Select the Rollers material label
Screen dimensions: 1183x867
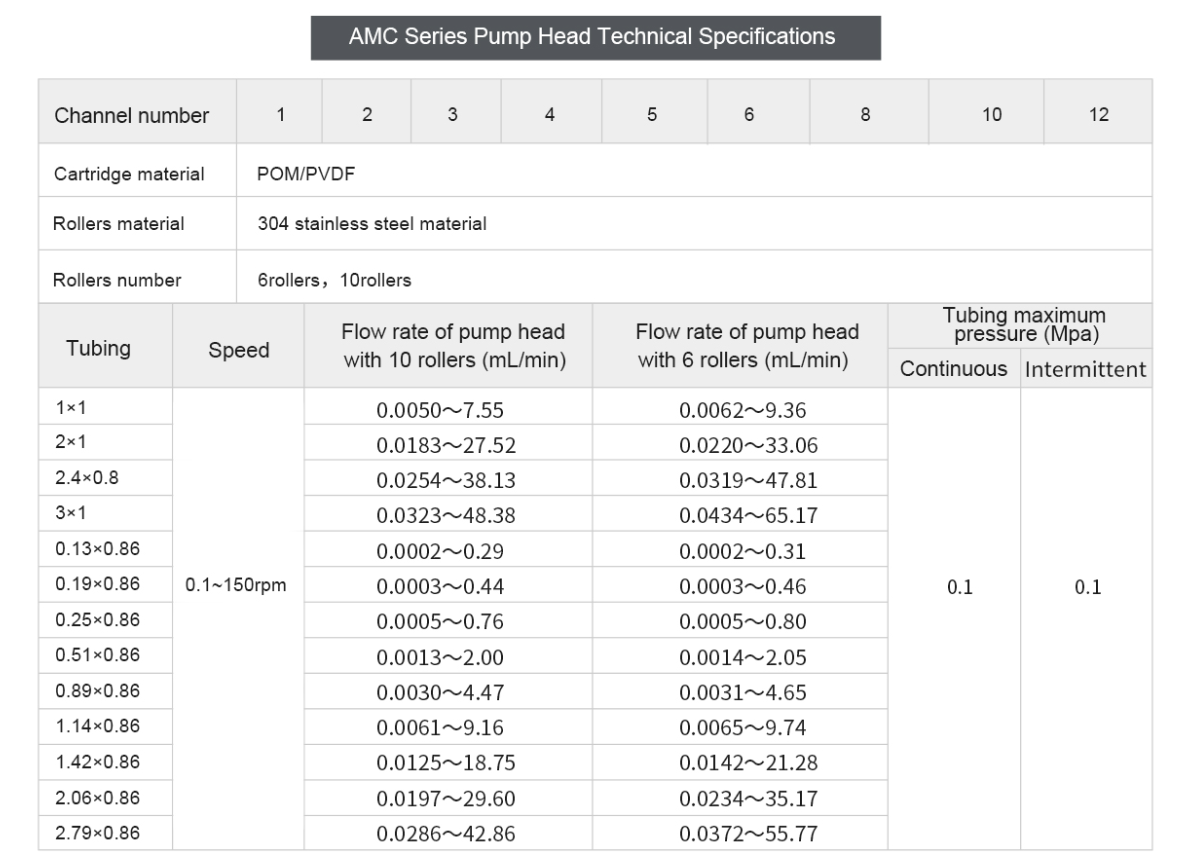(x=118, y=224)
